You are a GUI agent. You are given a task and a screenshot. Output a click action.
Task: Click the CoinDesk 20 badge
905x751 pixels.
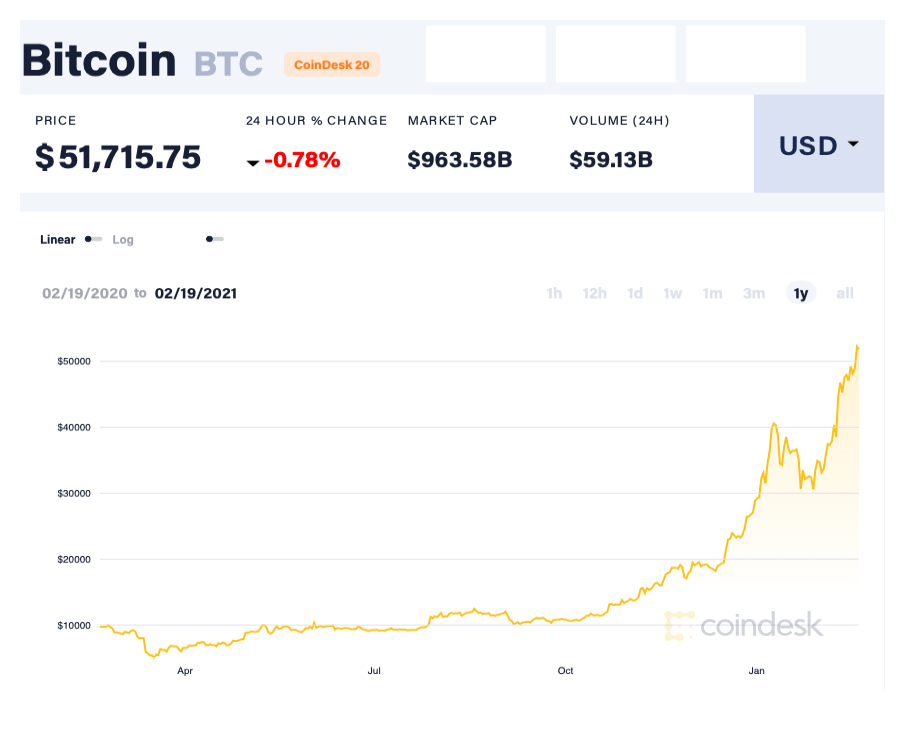coord(332,64)
